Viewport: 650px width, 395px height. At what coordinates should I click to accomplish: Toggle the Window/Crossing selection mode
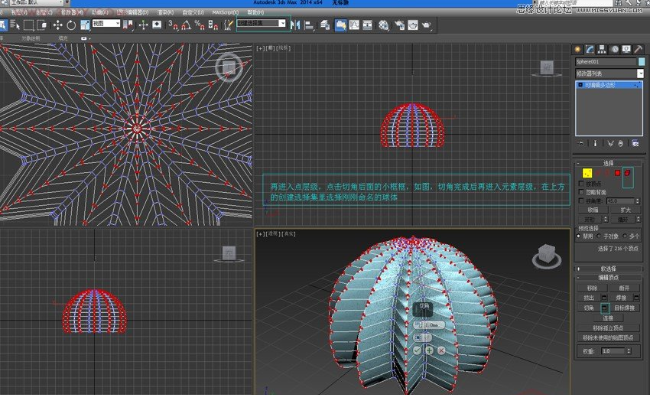(x=43, y=25)
